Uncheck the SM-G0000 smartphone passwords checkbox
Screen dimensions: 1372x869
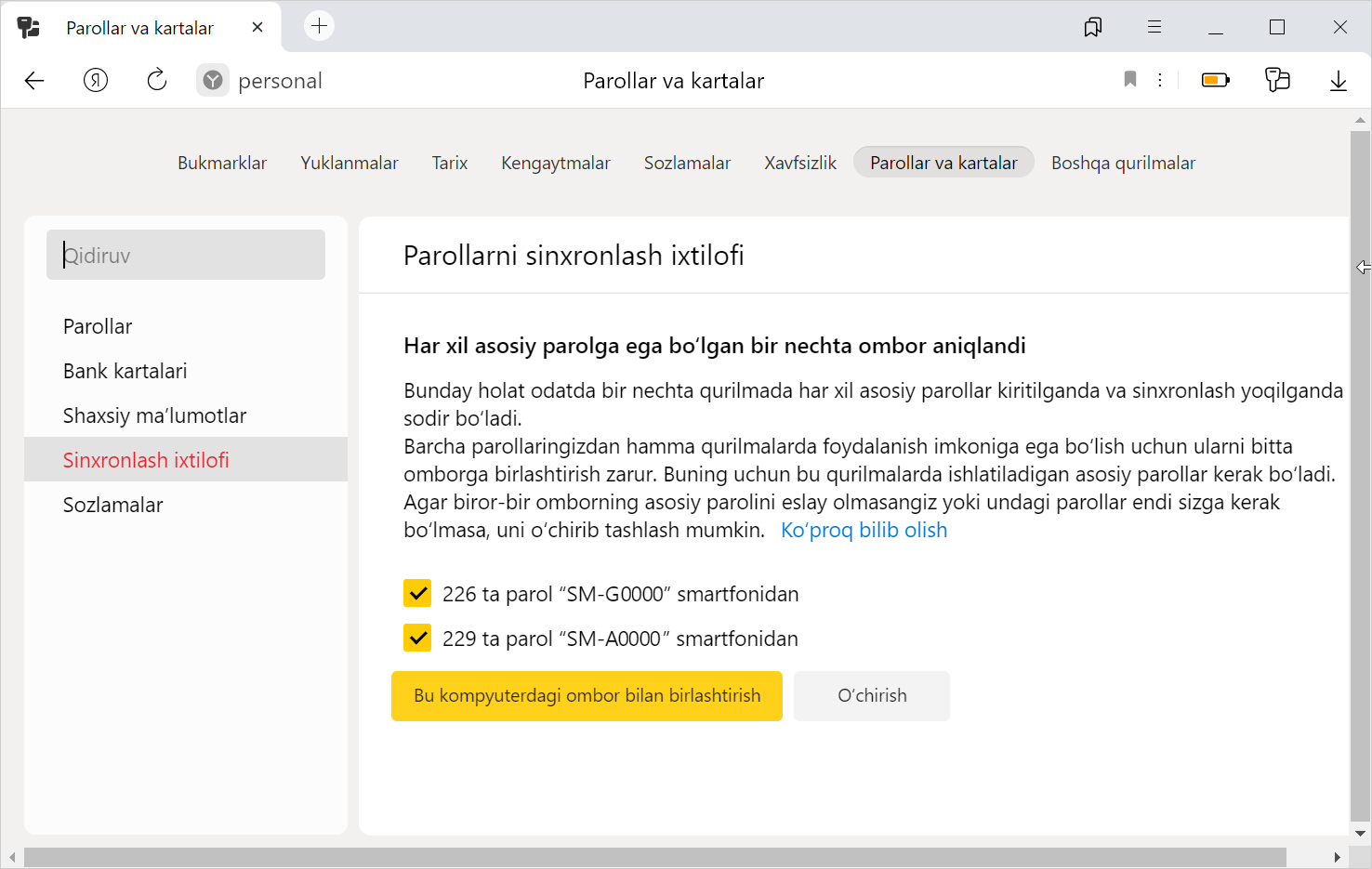(417, 593)
